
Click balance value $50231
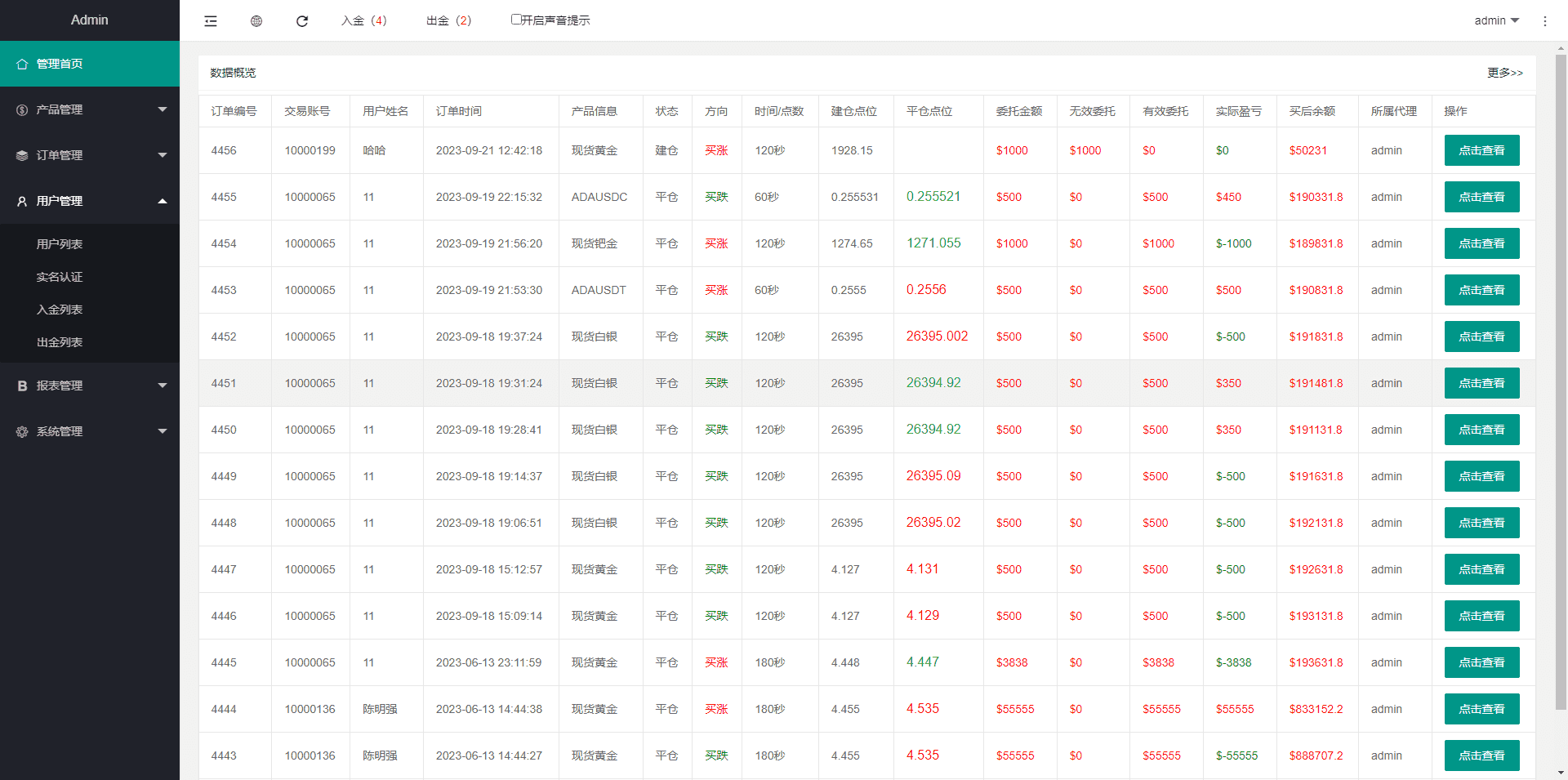click(1308, 150)
